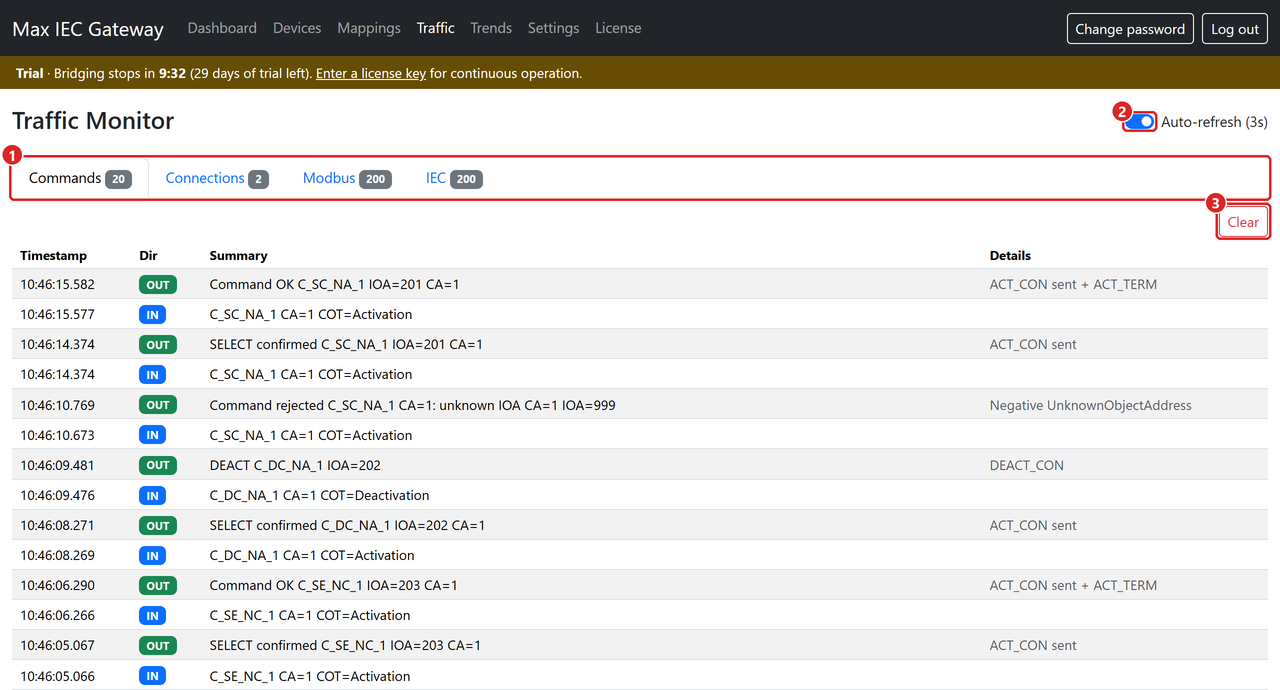The width and height of the screenshot is (1280, 690).
Task: Click the Auto-refresh (3s) label
Action: click(x=1214, y=122)
